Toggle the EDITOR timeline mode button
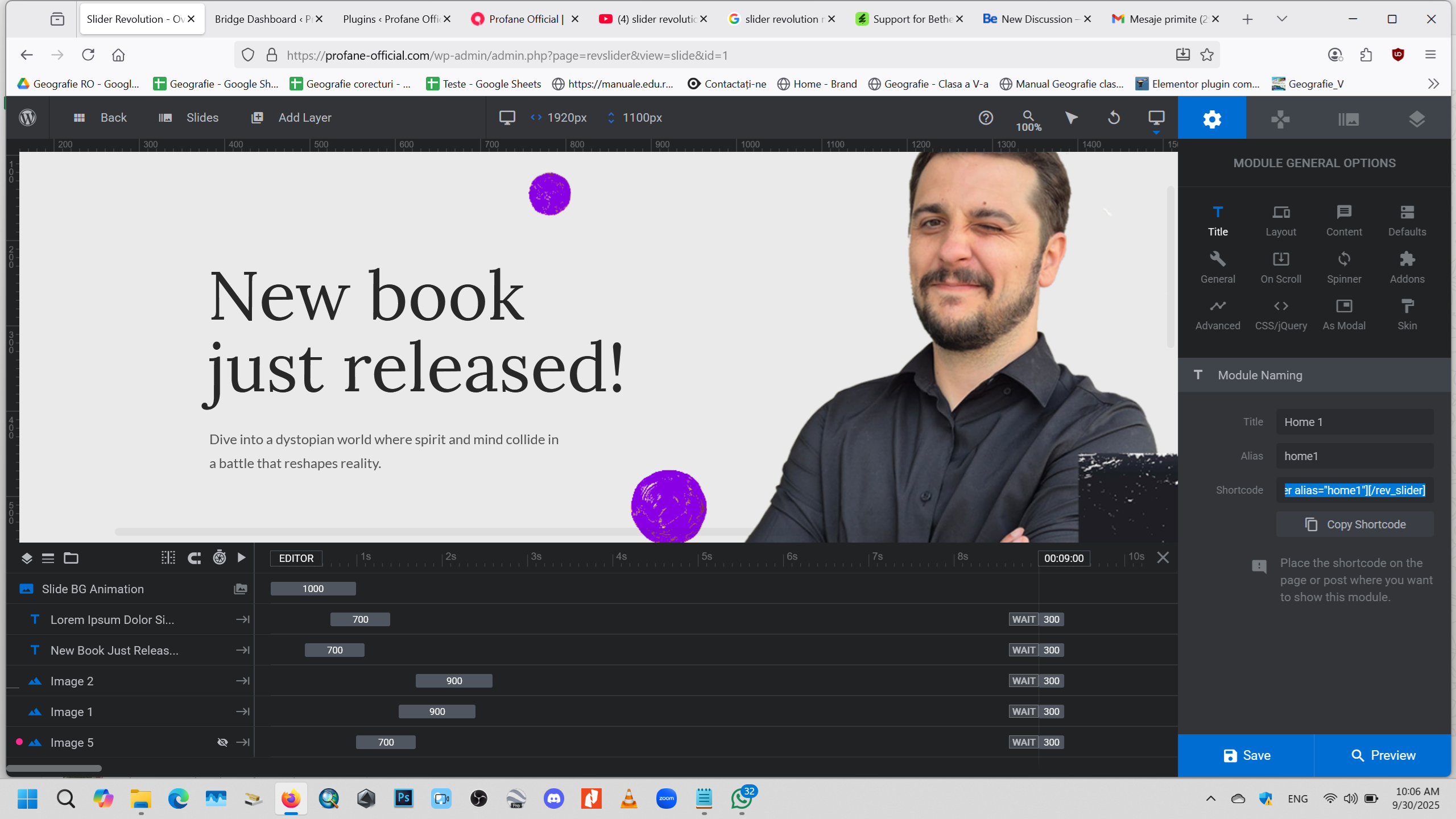 pyautogui.click(x=296, y=558)
